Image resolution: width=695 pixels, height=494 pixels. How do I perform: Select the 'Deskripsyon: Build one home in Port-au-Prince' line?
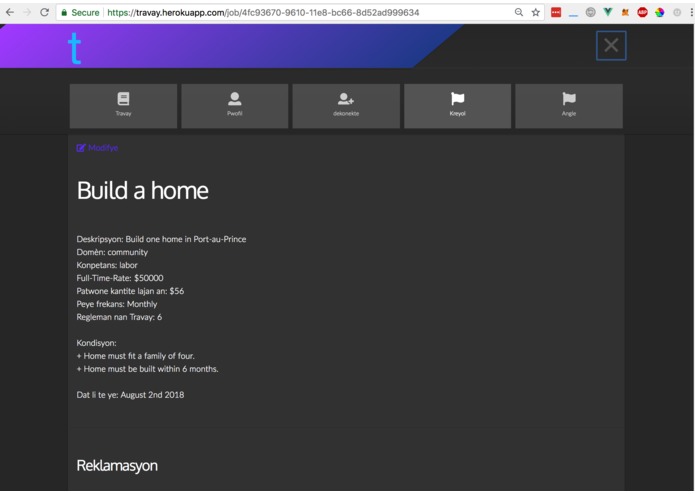click(x=161, y=239)
